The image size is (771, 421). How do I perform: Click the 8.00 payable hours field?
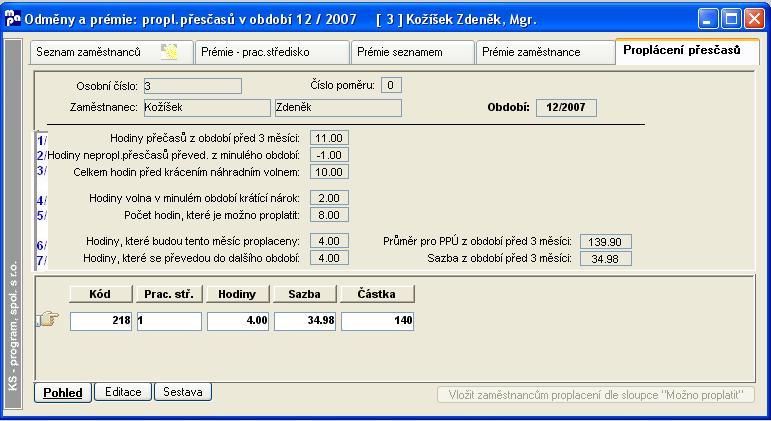point(329,215)
